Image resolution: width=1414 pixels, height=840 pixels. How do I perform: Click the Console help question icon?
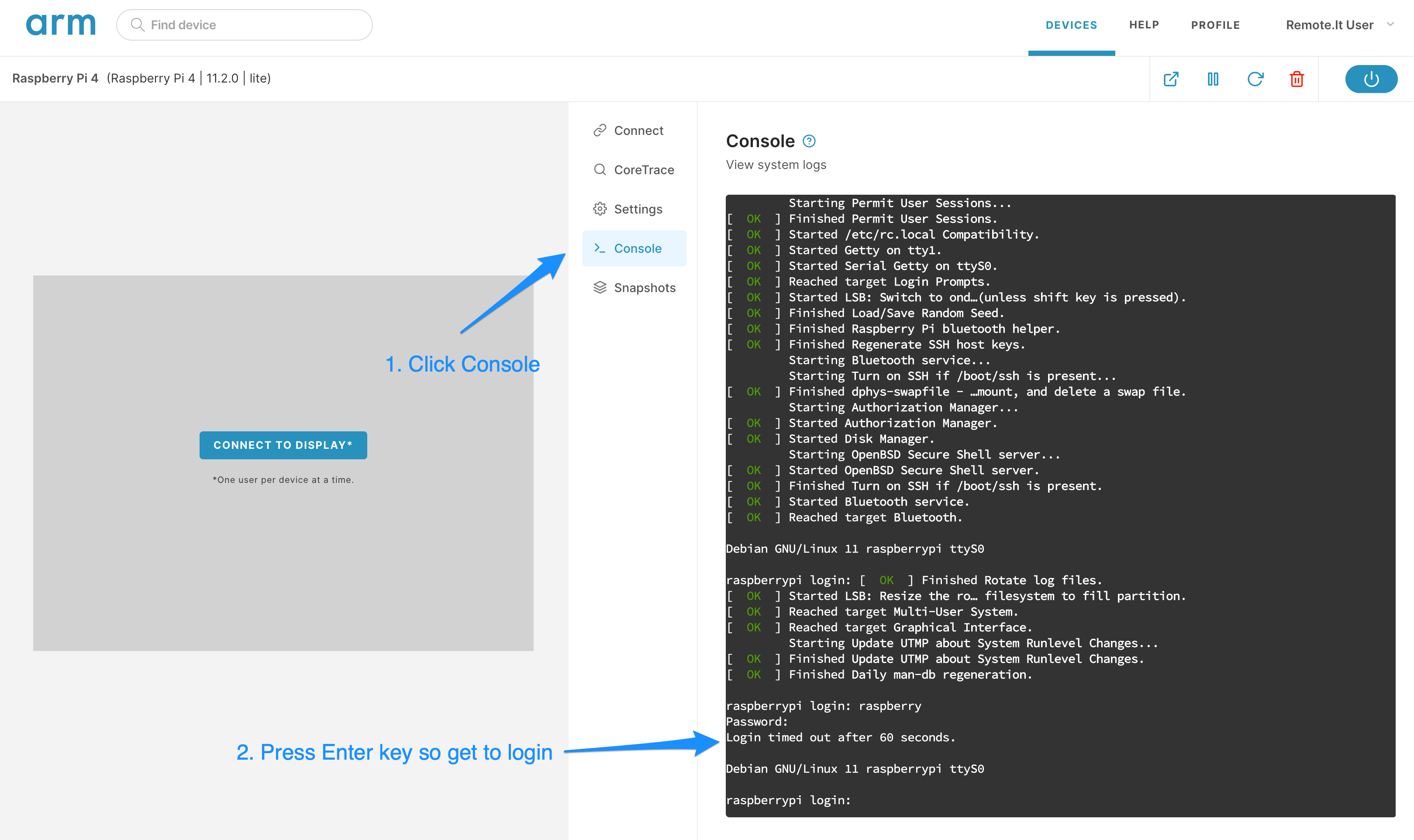(x=809, y=141)
